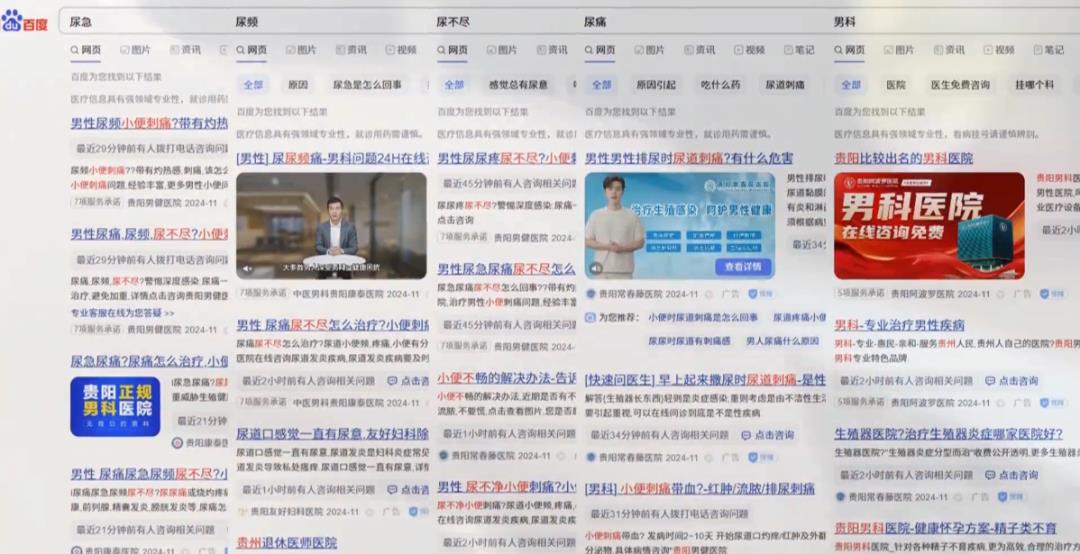Select the 吃什么药 filter chip
Viewport: 1080px width, 554px height.
[x=720, y=85]
